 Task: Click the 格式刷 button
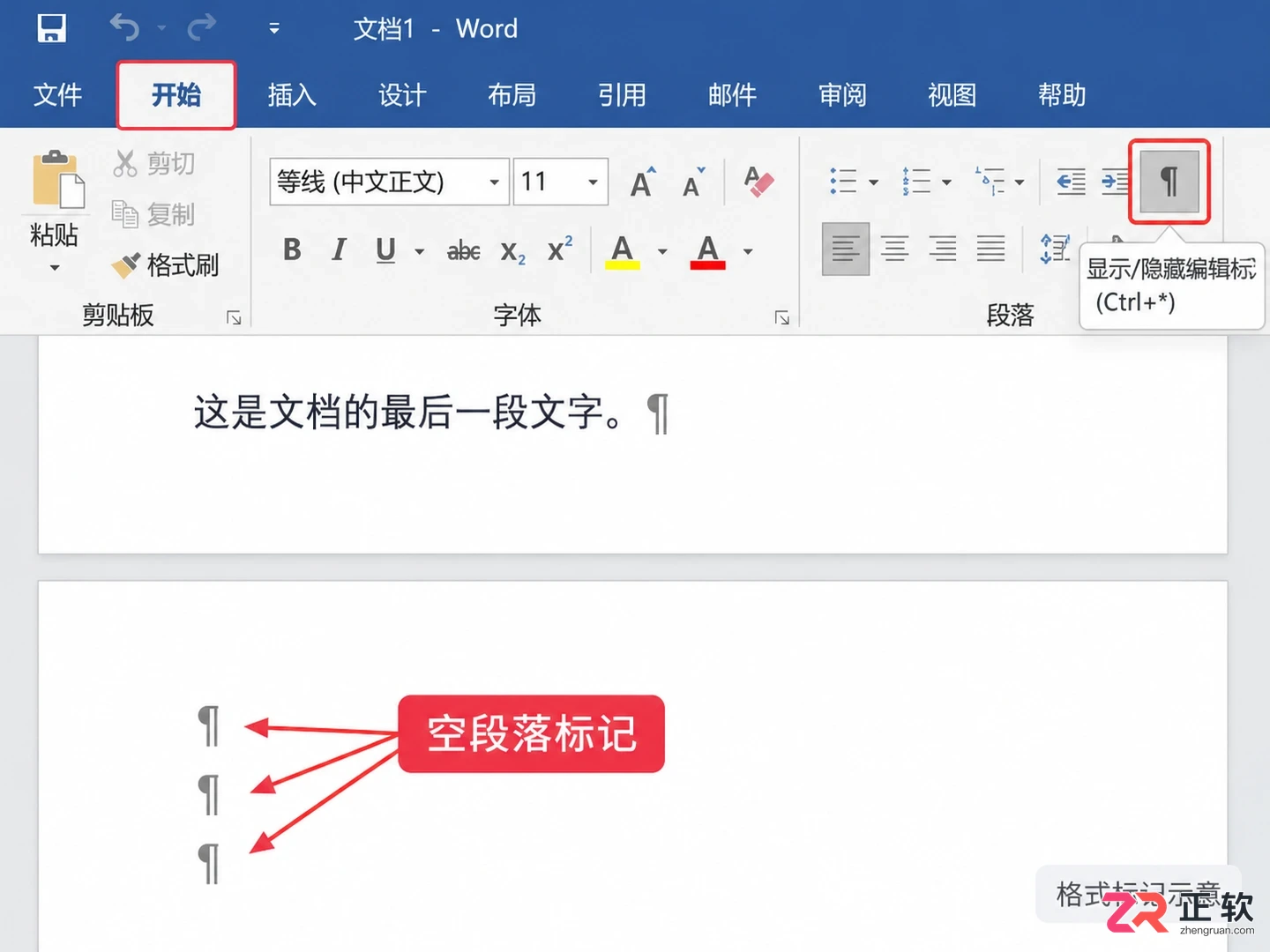165,264
